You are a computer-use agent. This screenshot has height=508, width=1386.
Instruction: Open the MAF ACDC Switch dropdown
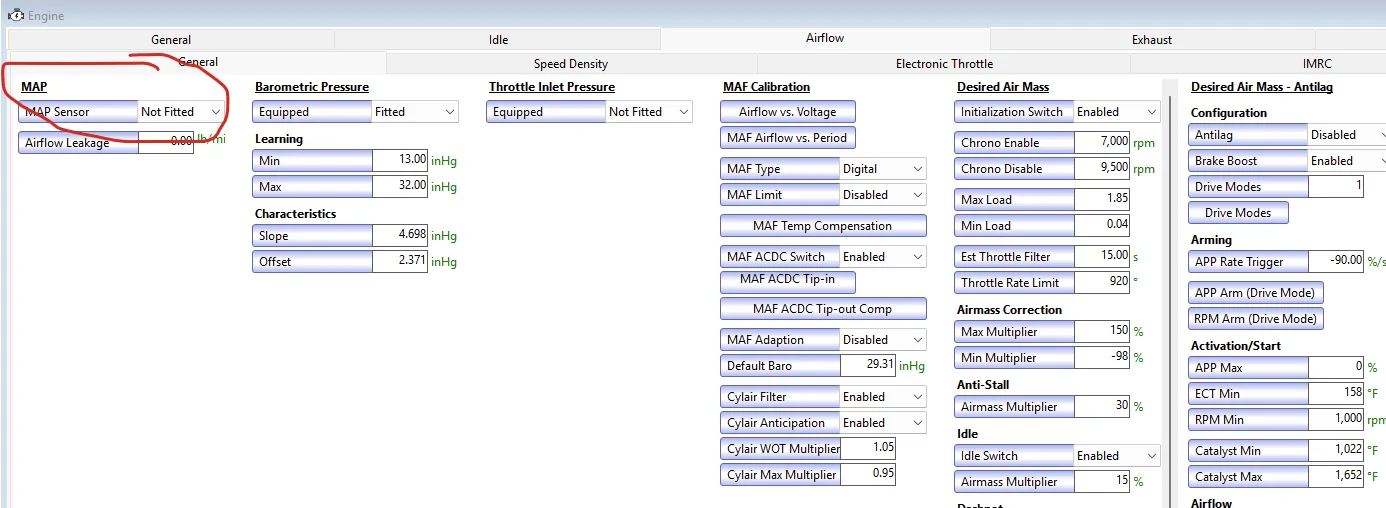pos(883,257)
